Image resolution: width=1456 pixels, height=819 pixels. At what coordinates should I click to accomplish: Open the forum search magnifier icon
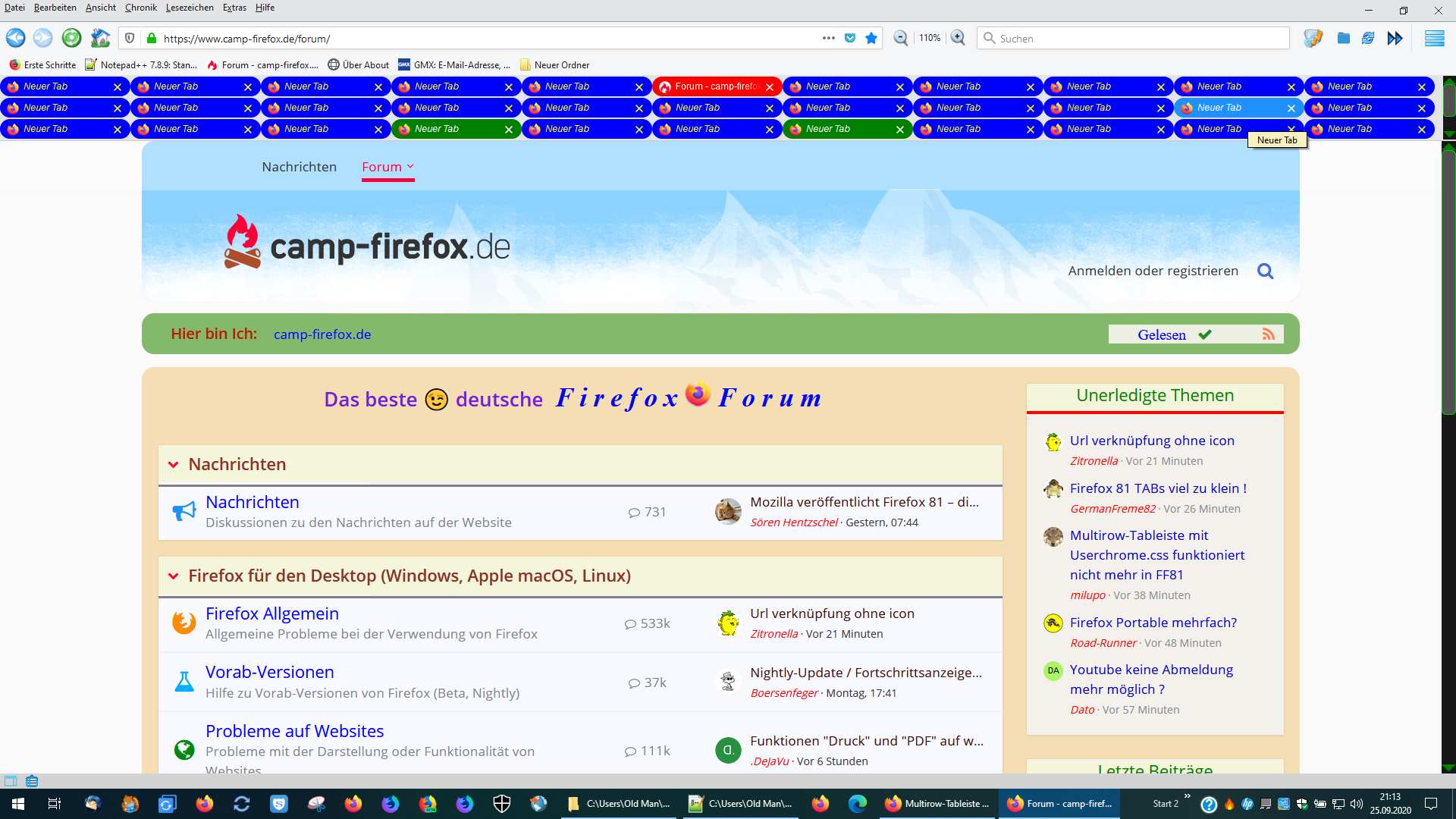click(x=1265, y=271)
